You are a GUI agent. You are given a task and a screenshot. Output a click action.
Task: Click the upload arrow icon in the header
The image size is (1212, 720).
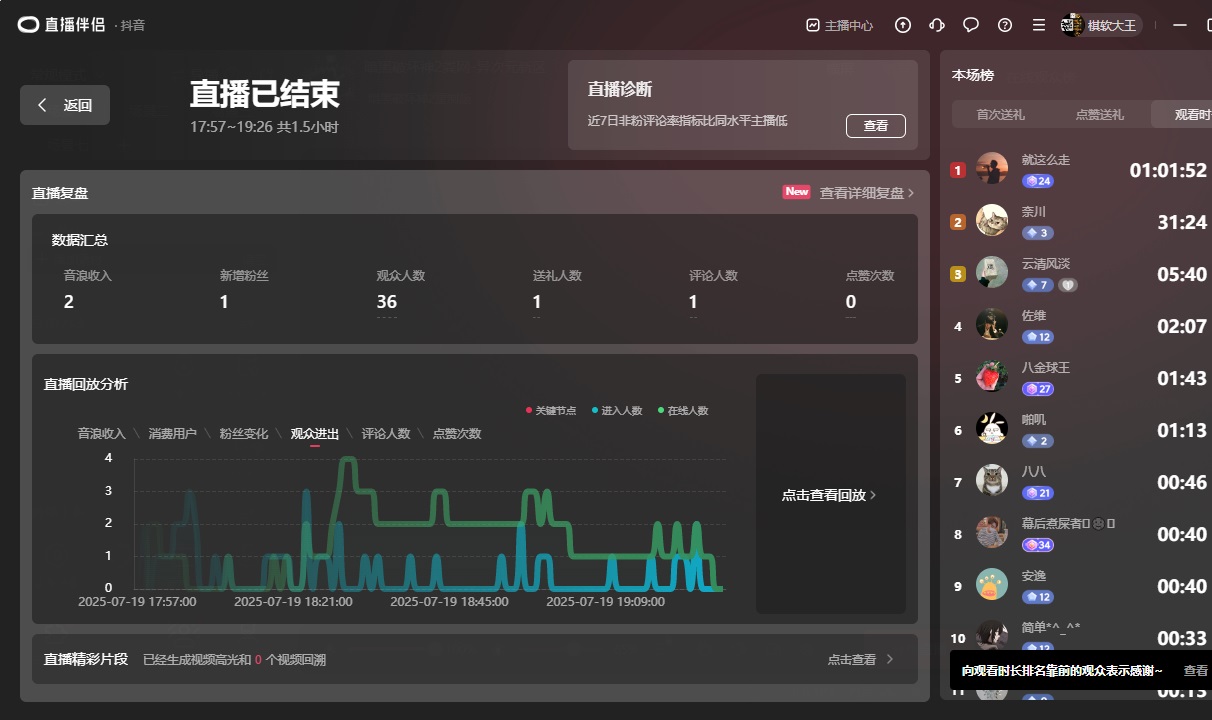(903, 25)
